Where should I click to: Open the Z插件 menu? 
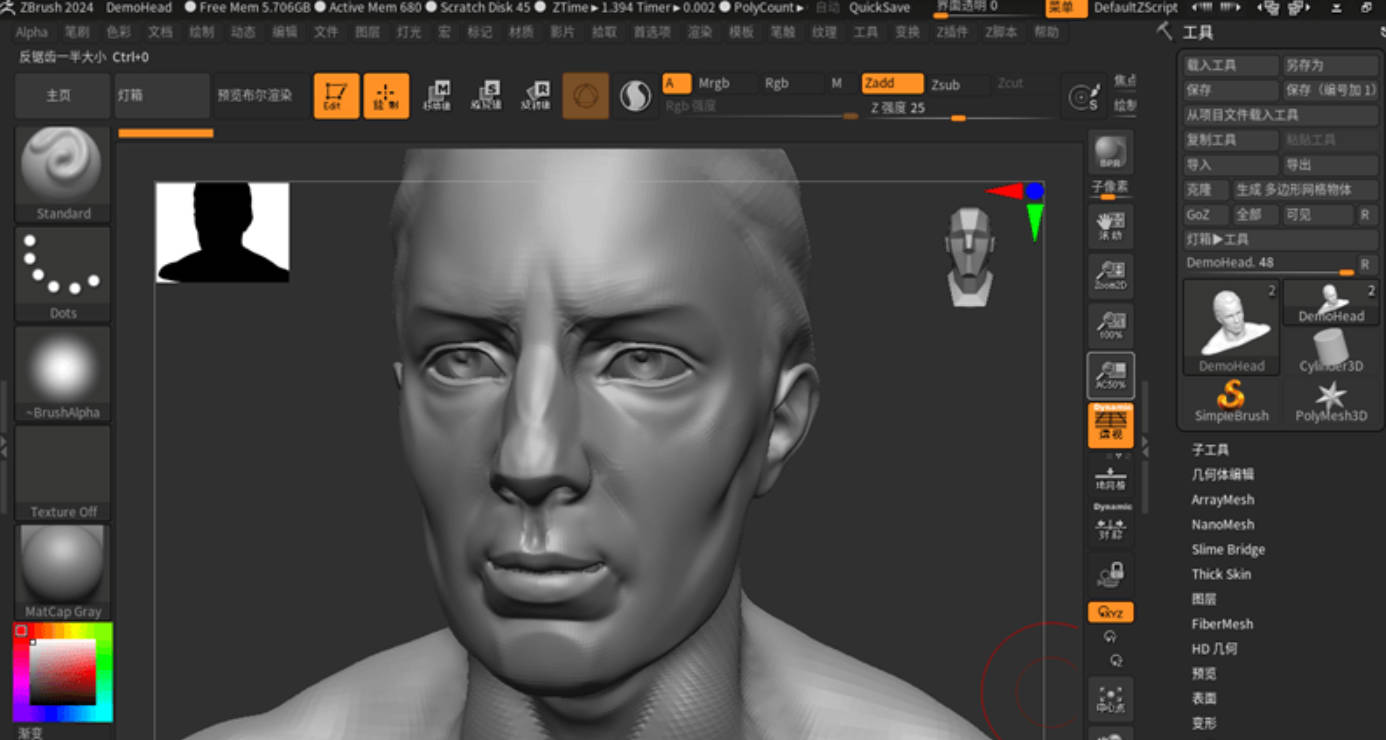(x=952, y=32)
